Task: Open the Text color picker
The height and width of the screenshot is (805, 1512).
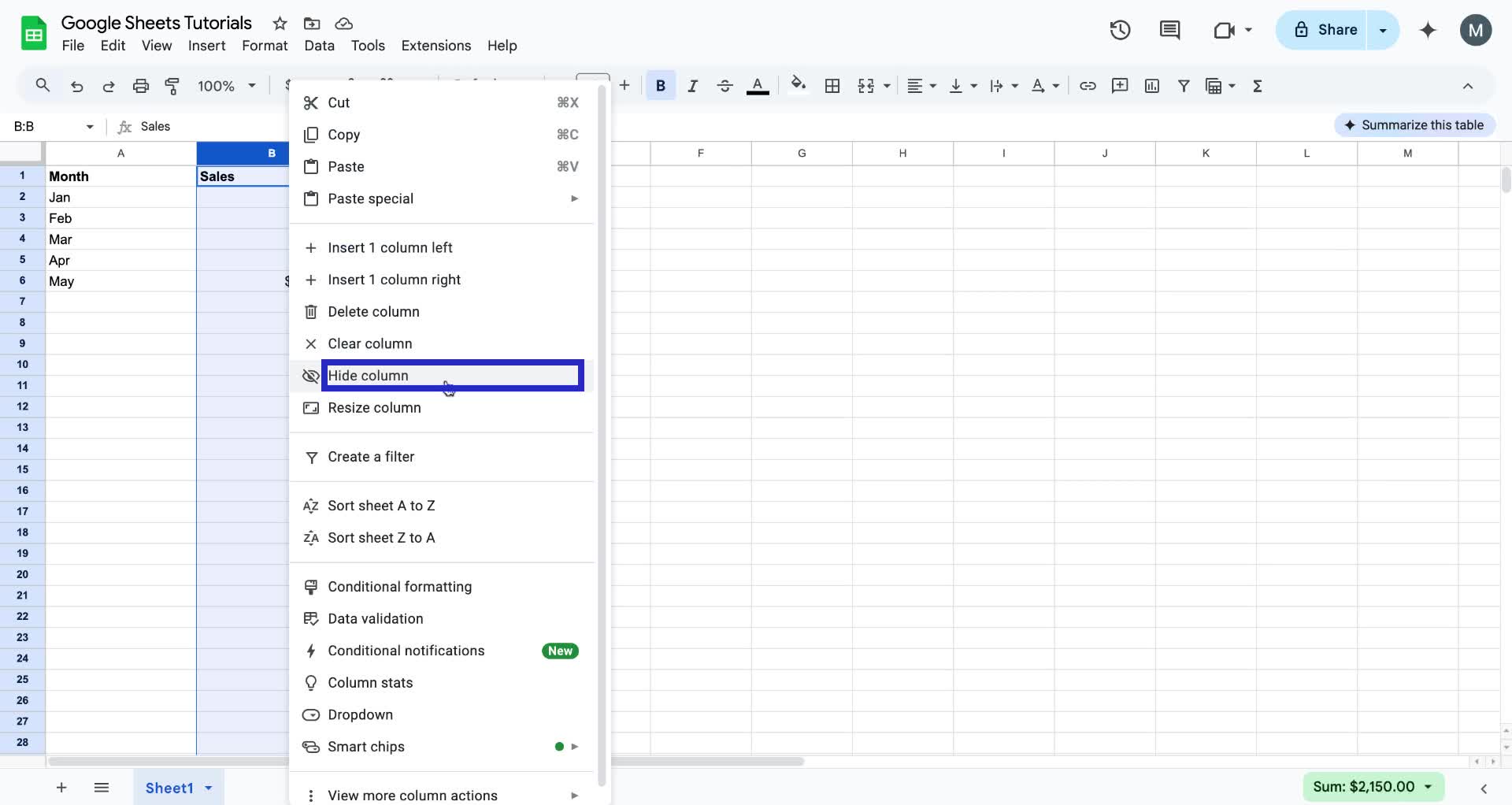Action: point(758,86)
